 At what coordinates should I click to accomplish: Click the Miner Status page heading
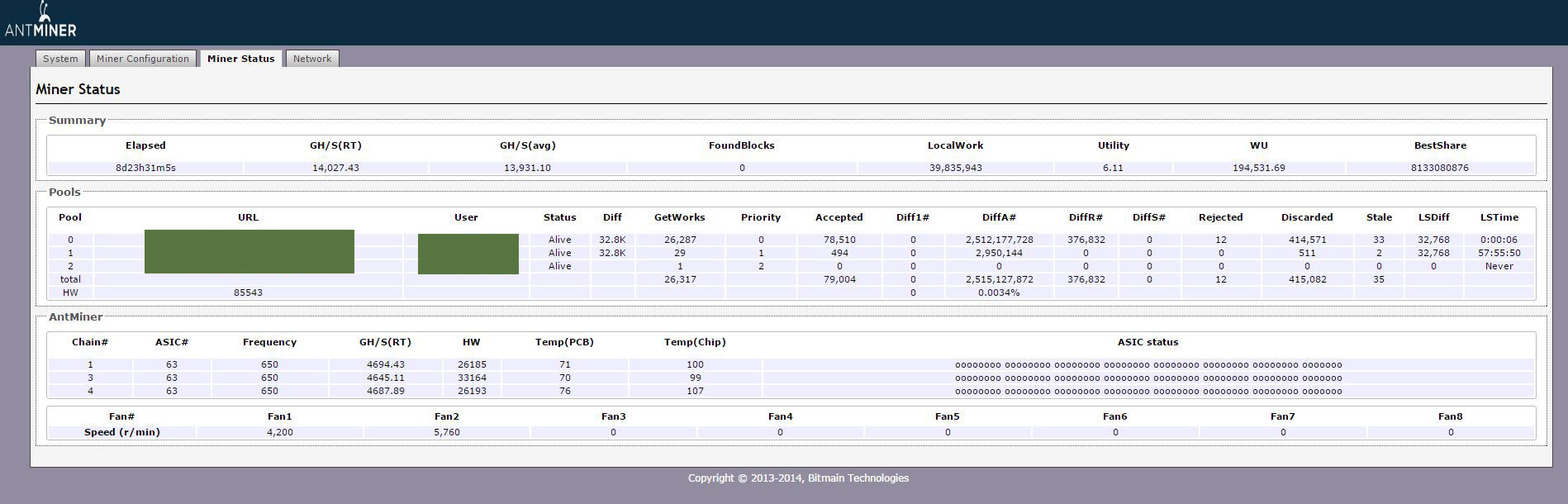[x=78, y=89]
